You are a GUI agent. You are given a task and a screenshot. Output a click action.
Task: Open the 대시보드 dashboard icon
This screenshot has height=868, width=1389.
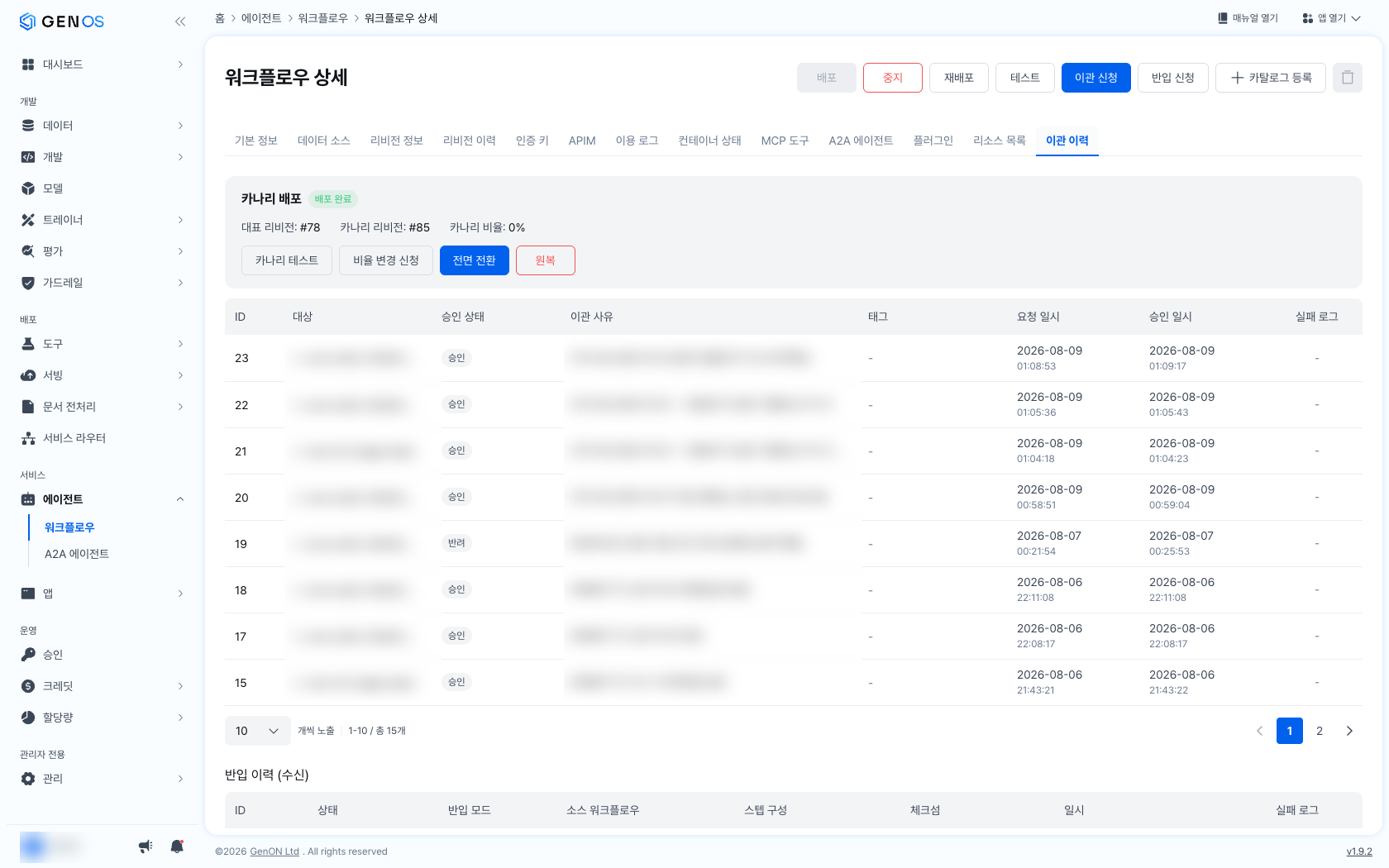click(28, 64)
